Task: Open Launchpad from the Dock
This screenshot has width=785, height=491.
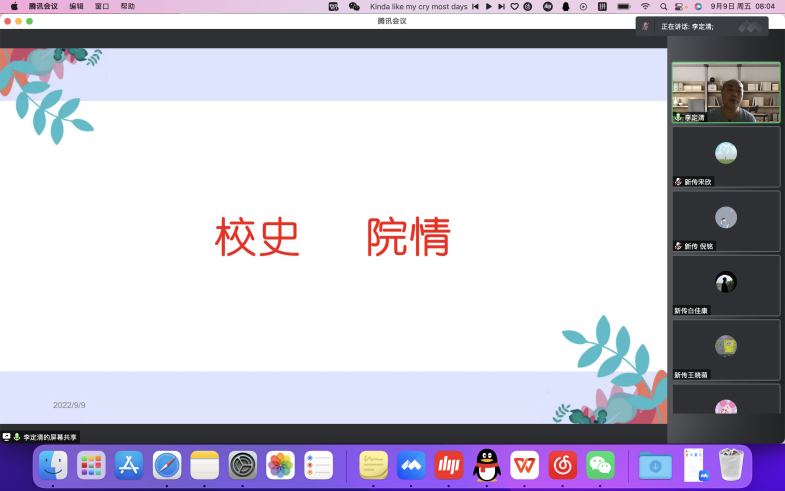Action: coord(91,465)
